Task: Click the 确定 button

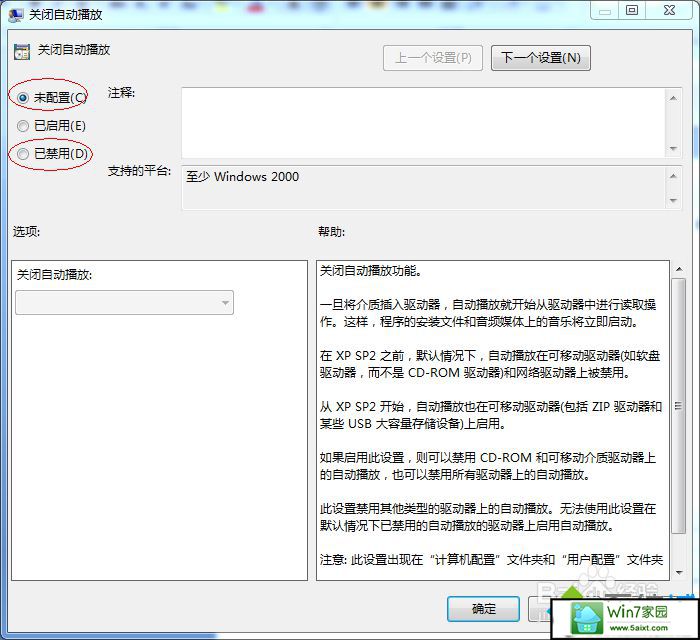Action: tap(483, 609)
